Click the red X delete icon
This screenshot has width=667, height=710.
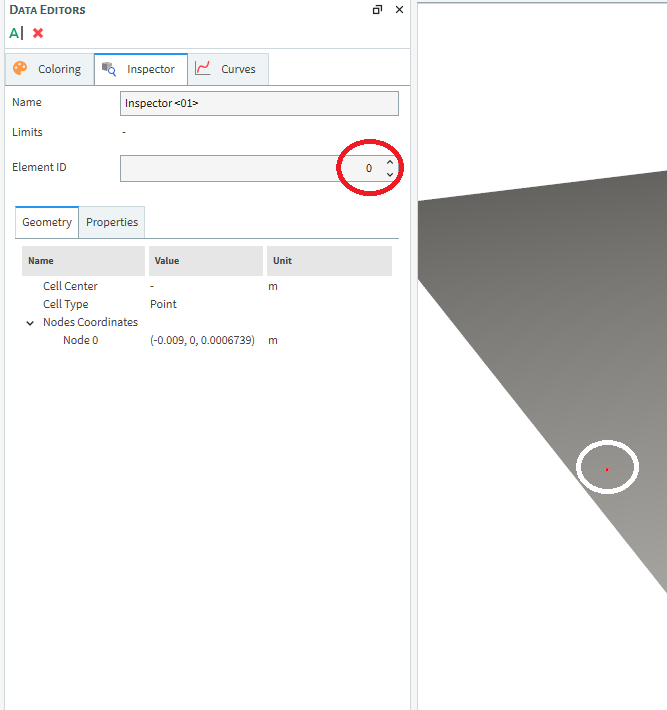[38, 33]
